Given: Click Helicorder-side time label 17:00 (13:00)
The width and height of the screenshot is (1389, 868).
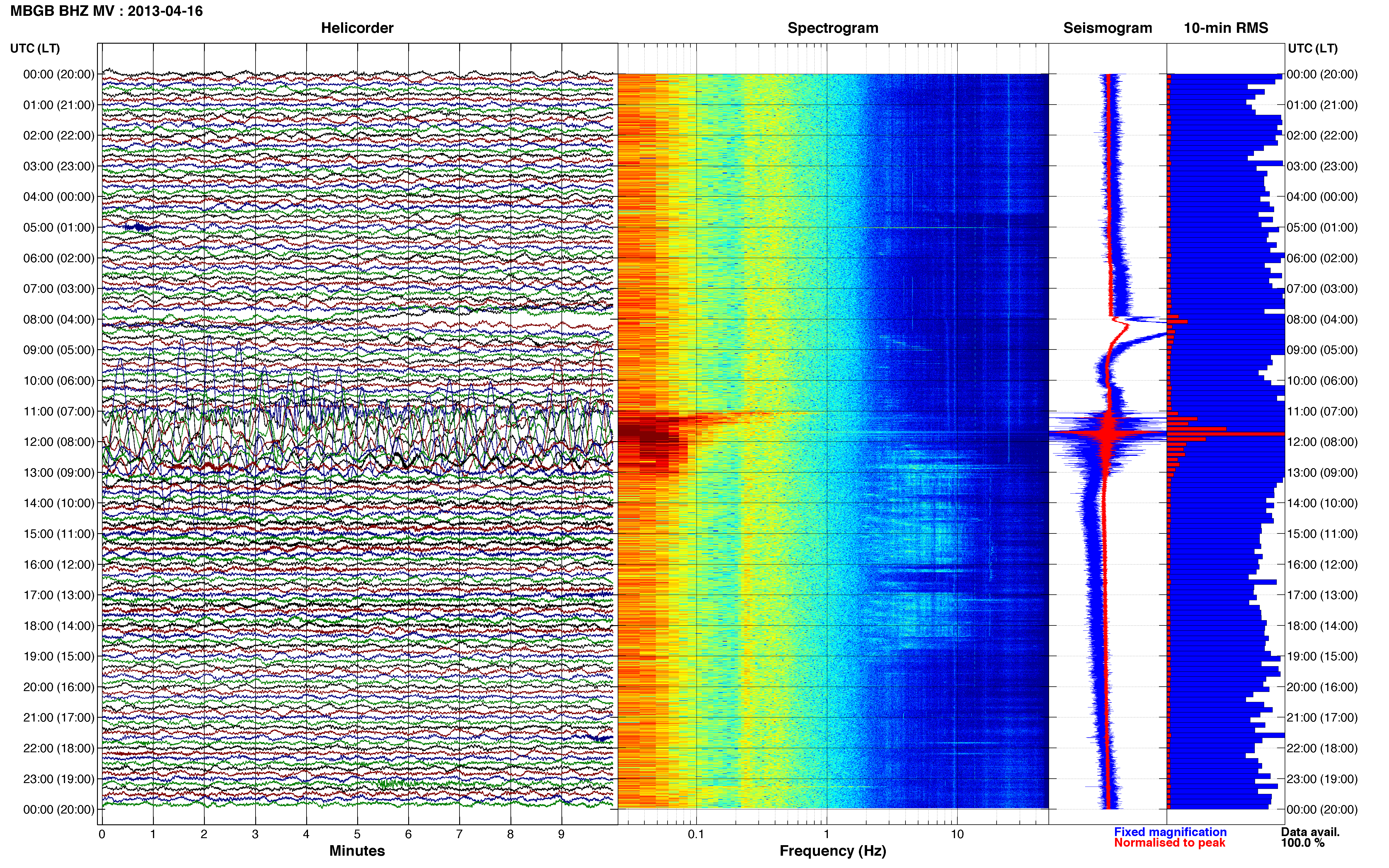Looking at the screenshot, I should 59,595.
